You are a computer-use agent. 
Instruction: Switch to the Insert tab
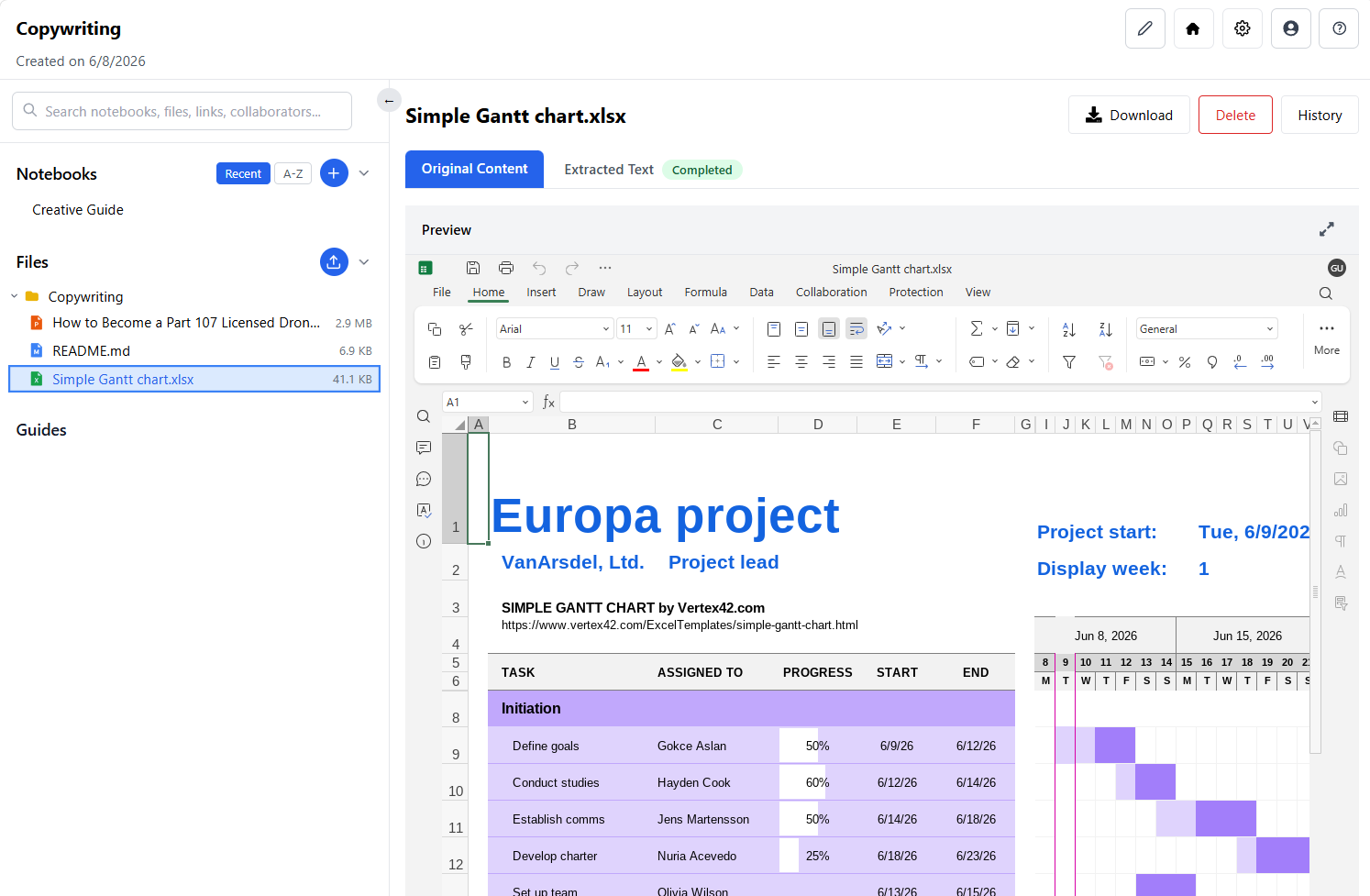[x=541, y=292]
